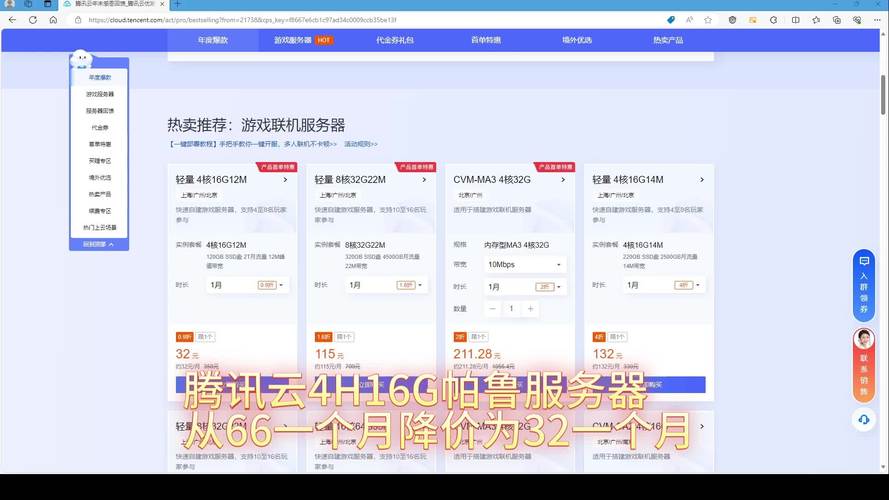Switch to the 代金券礼包 nav tab
This screenshot has width=889, height=500.
395,40
